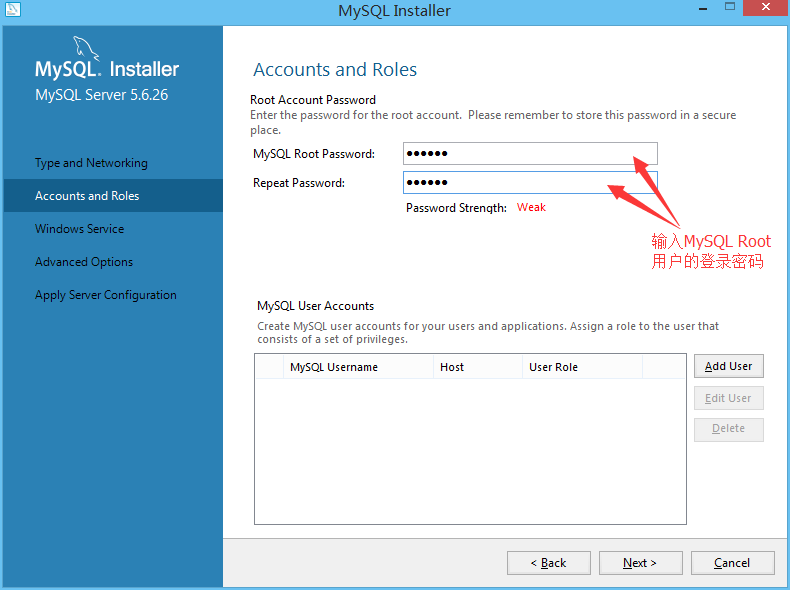Click the Add User button
Viewport: 790px width, 590px height.
729,366
